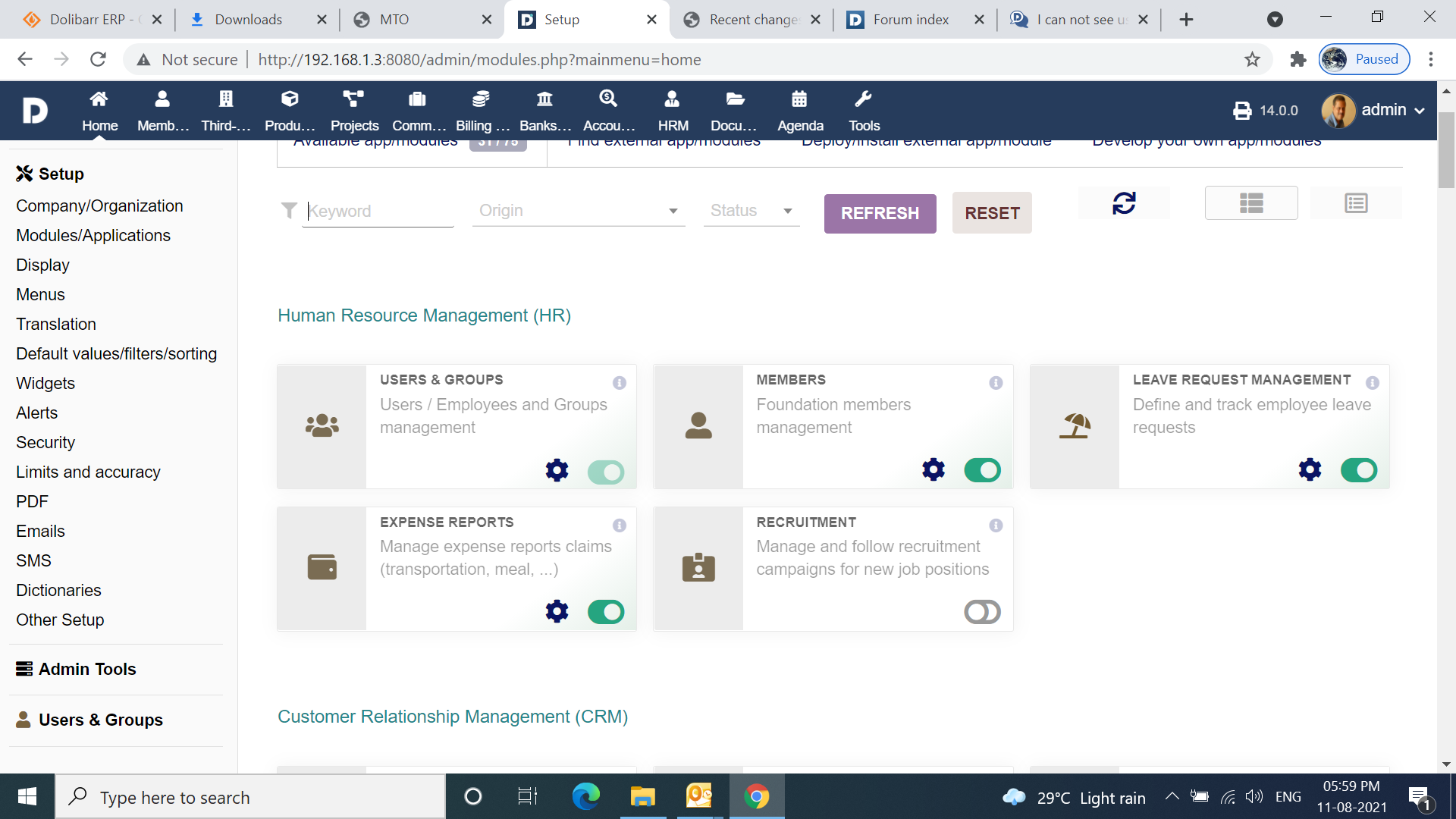
Task: Click the printer icon near version number
Action: (x=1242, y=111)
